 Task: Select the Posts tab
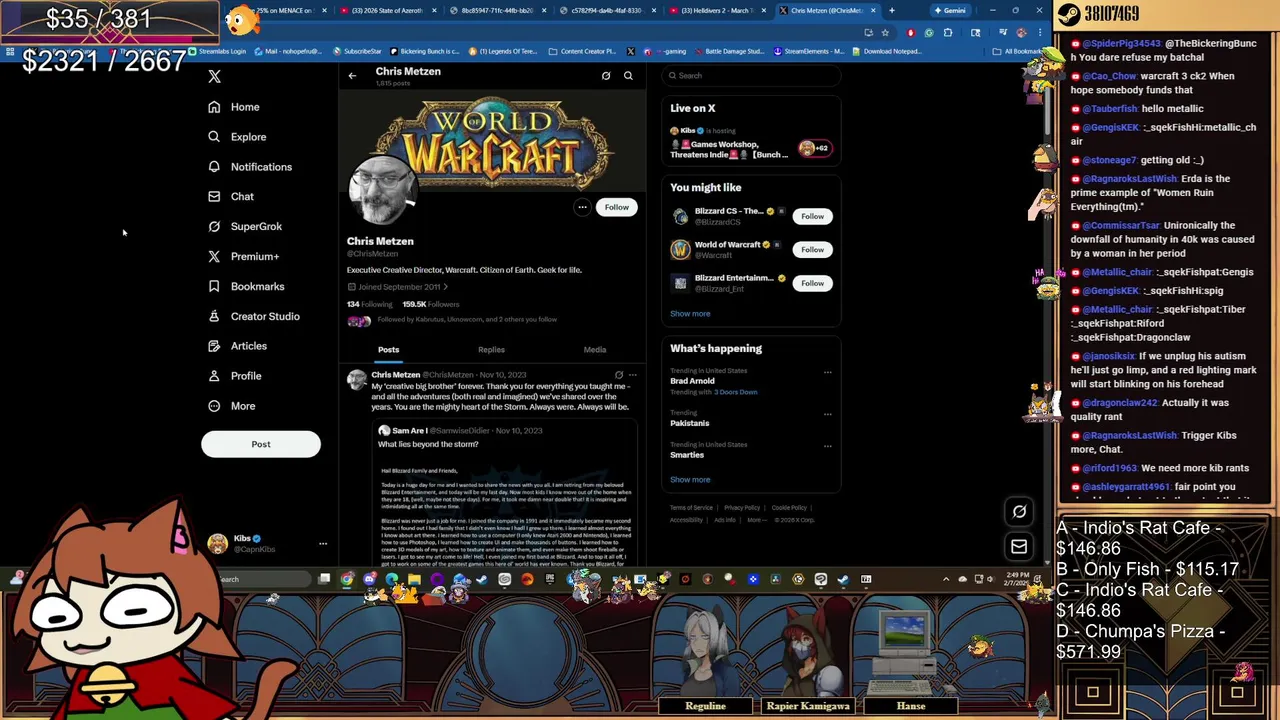(389, 350)
